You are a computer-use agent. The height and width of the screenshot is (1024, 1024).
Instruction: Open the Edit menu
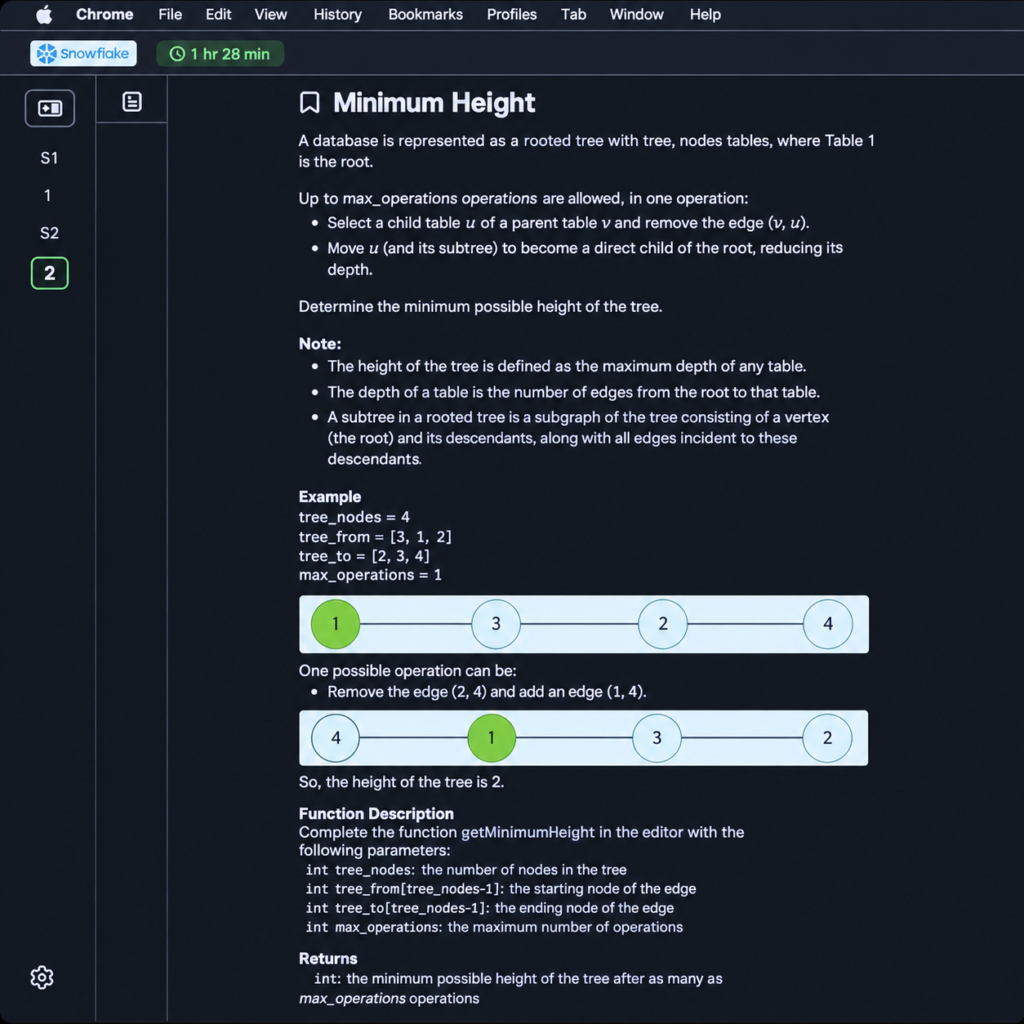pos(218,14)
